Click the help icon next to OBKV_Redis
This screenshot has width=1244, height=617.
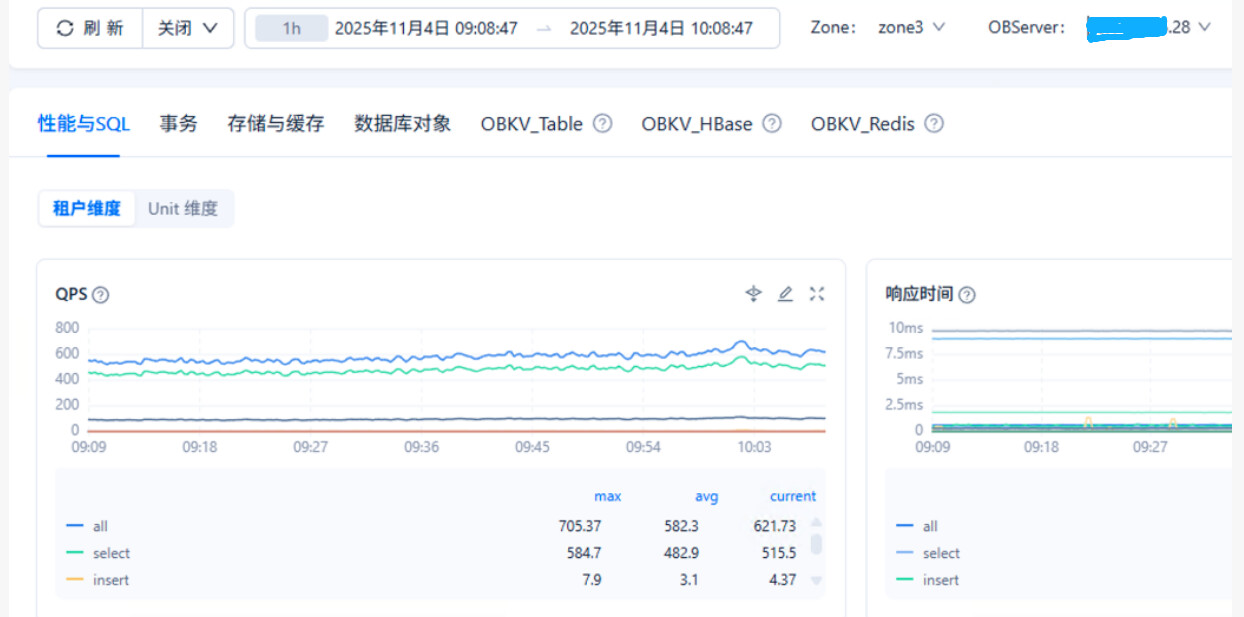click(x=934, y=124)
